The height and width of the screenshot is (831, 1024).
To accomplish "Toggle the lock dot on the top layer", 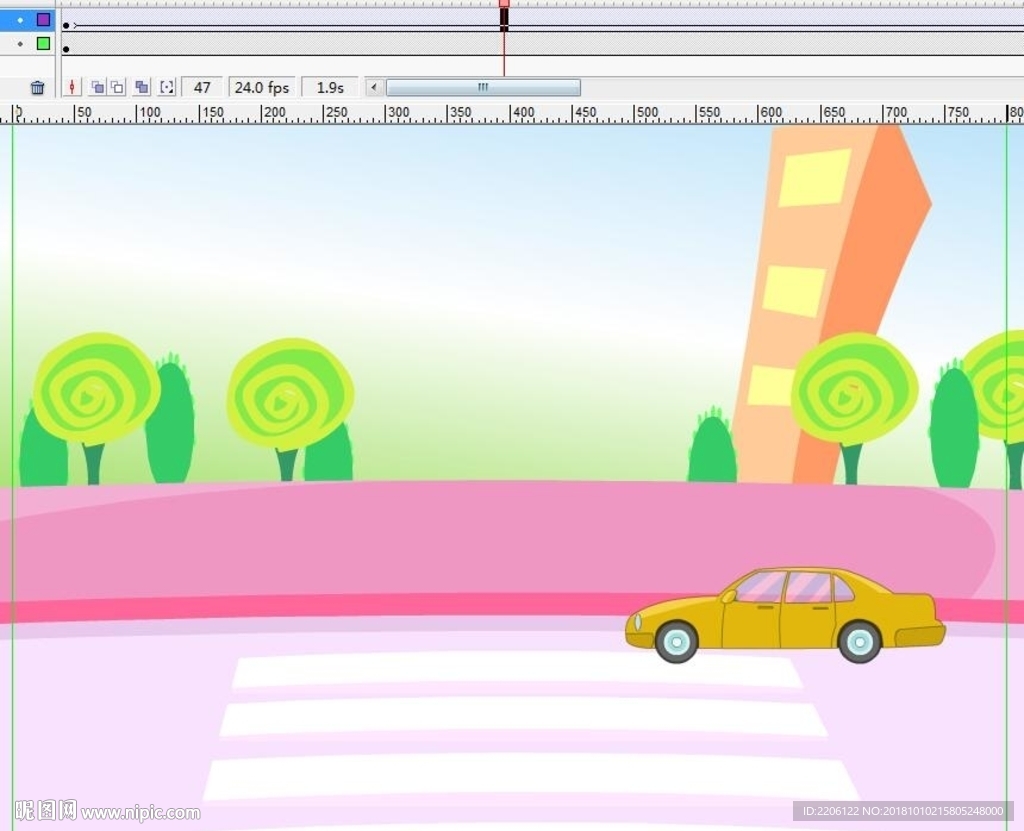I will coord(21,20).
